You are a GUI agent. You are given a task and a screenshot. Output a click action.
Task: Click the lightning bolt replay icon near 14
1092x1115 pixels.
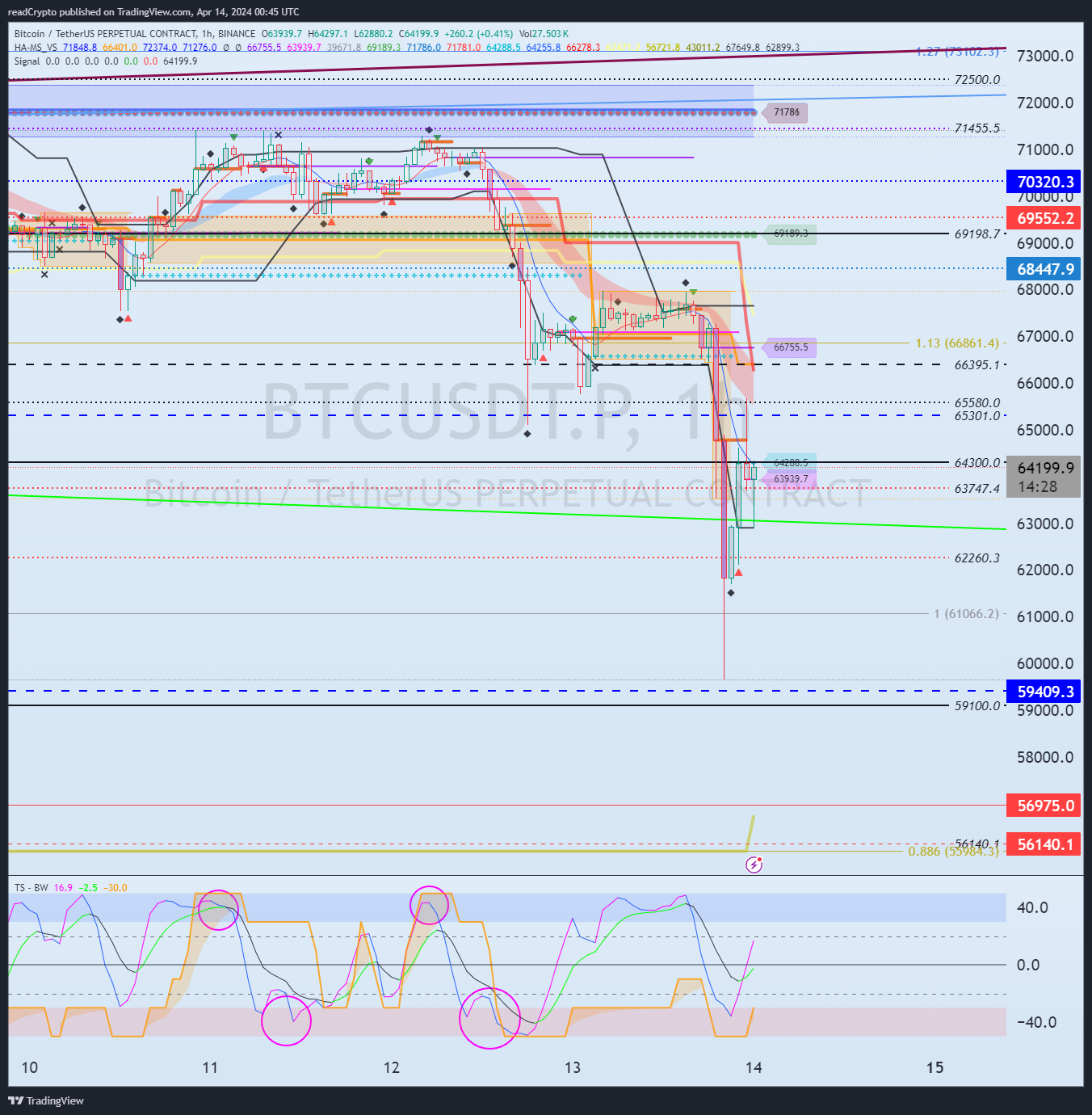click(x=754, y=865)
